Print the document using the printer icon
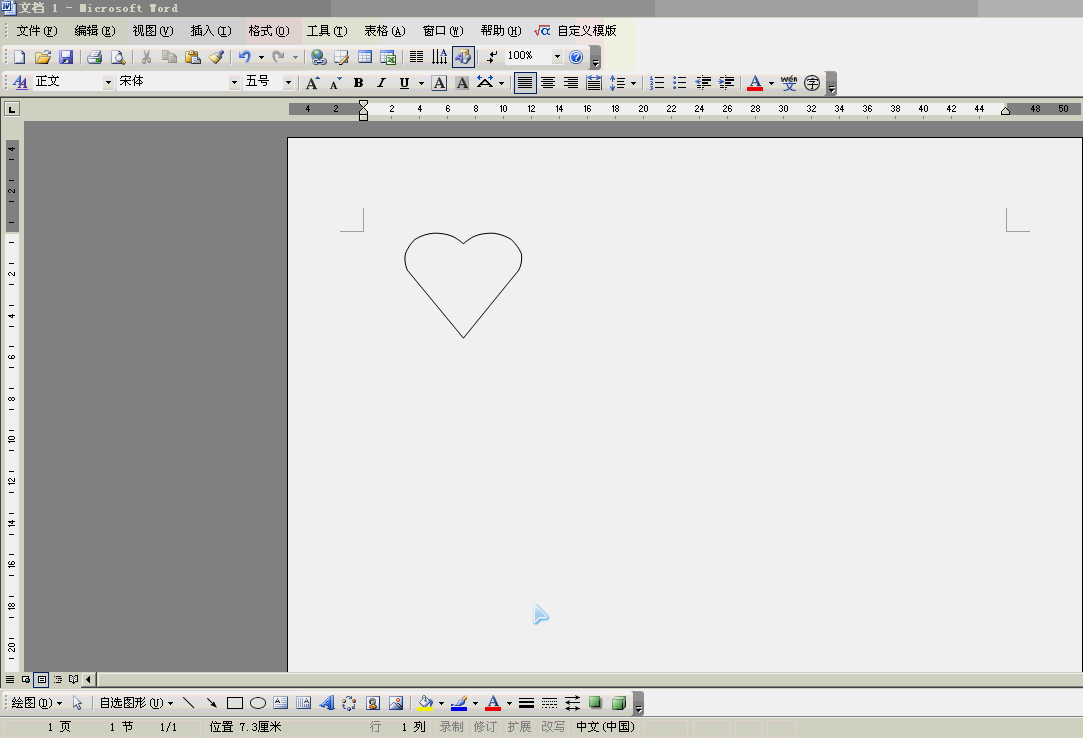The image size is (1083, 738). (95, 57)
